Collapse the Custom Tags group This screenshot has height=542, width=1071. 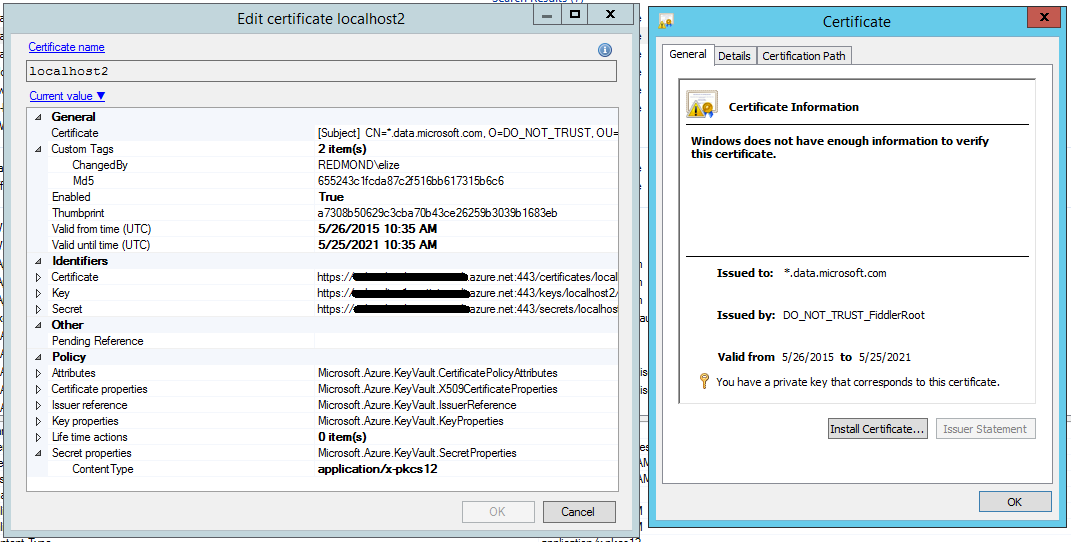tap(38, 149)
